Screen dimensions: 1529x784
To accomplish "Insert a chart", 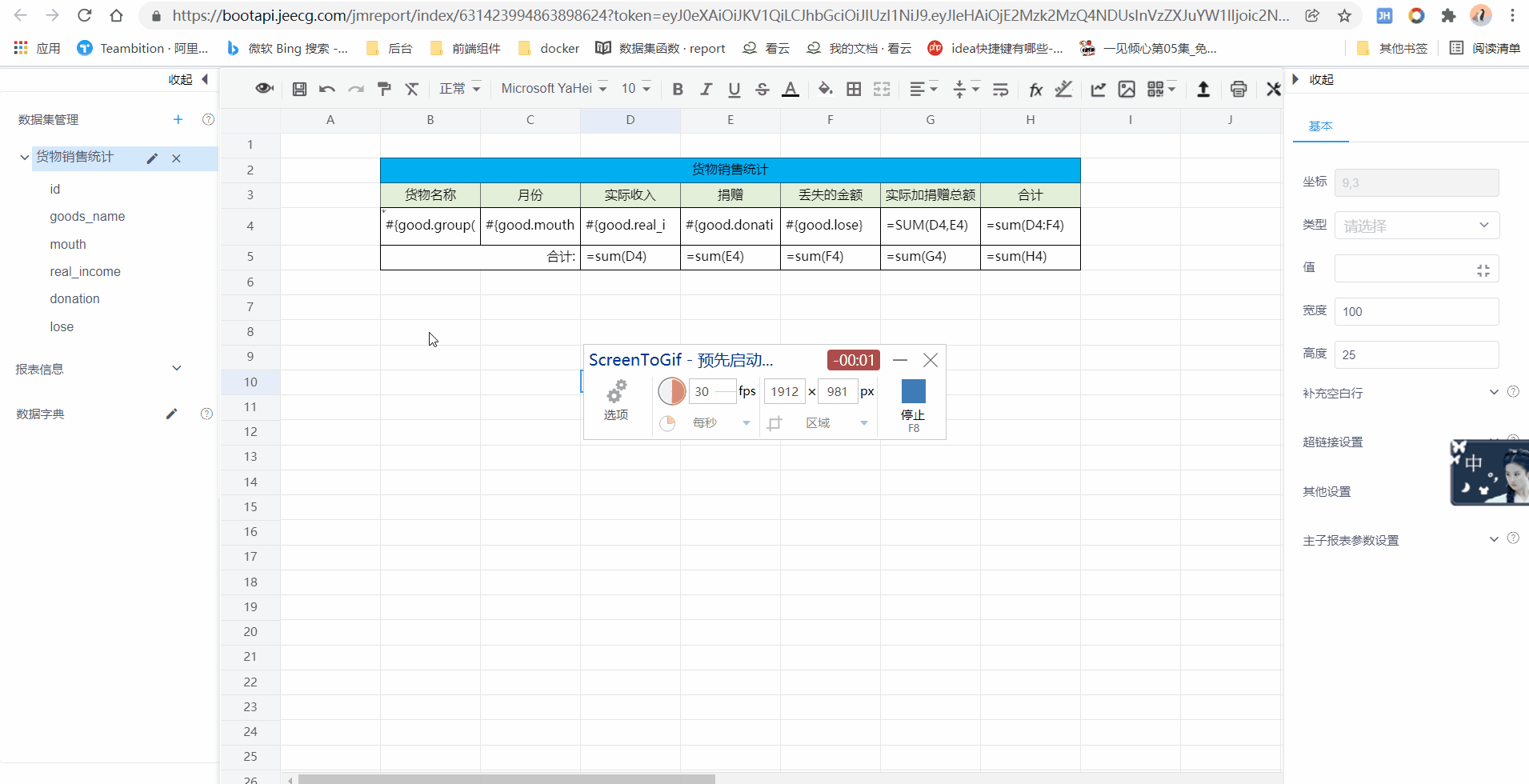I will (x=1099, y=89).
